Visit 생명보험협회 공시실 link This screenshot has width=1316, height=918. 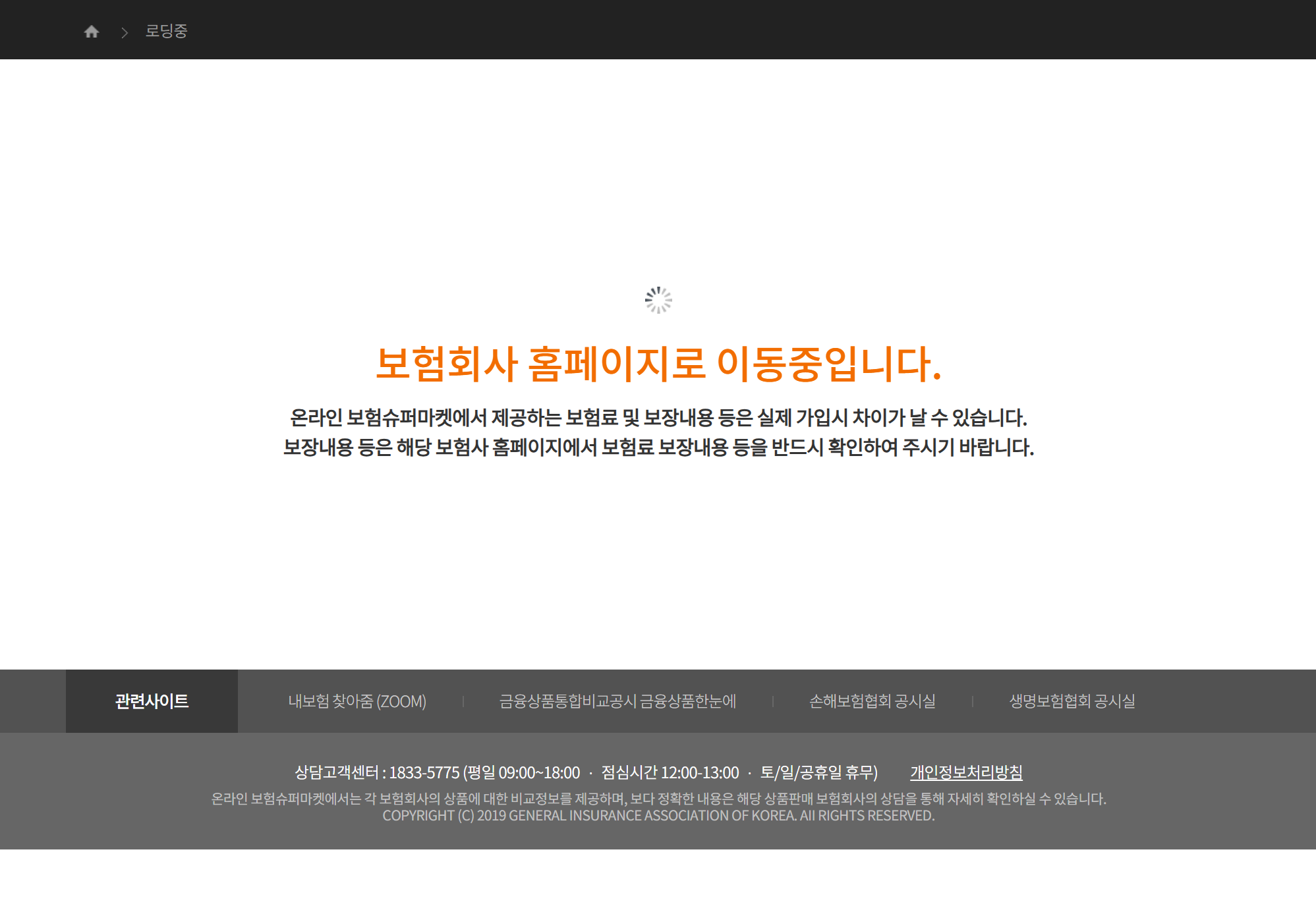(x=1072, y=701)
